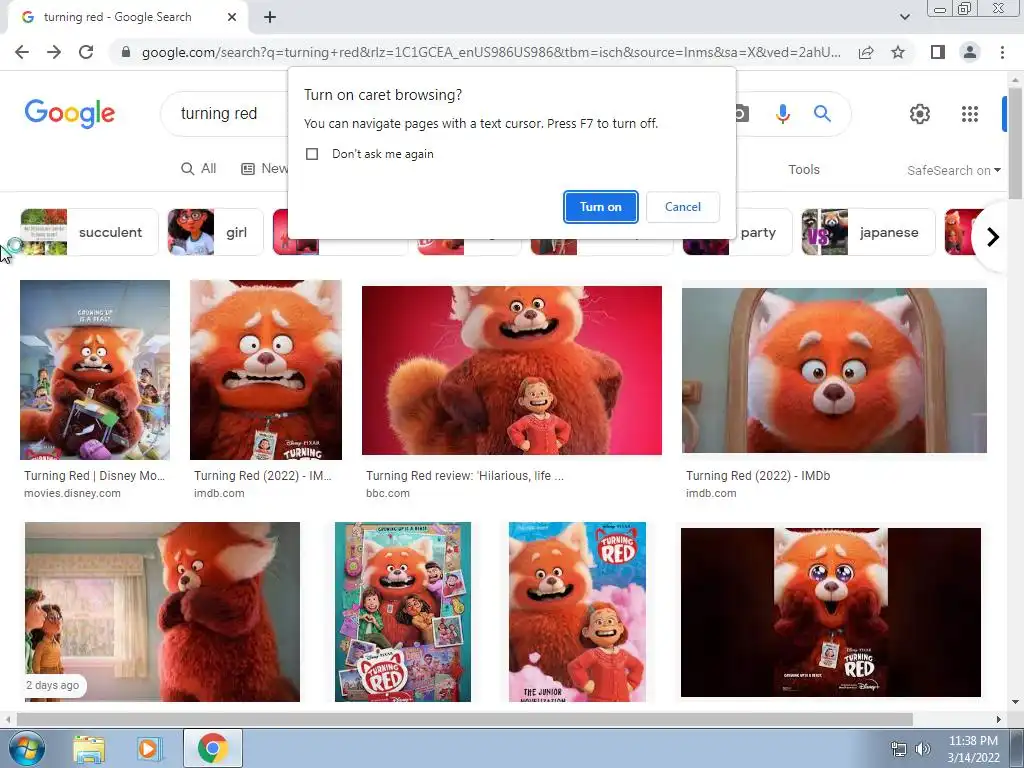The image size is (1024, 768).
Task: Open dark poster image with panda
Action: (831, 613)
